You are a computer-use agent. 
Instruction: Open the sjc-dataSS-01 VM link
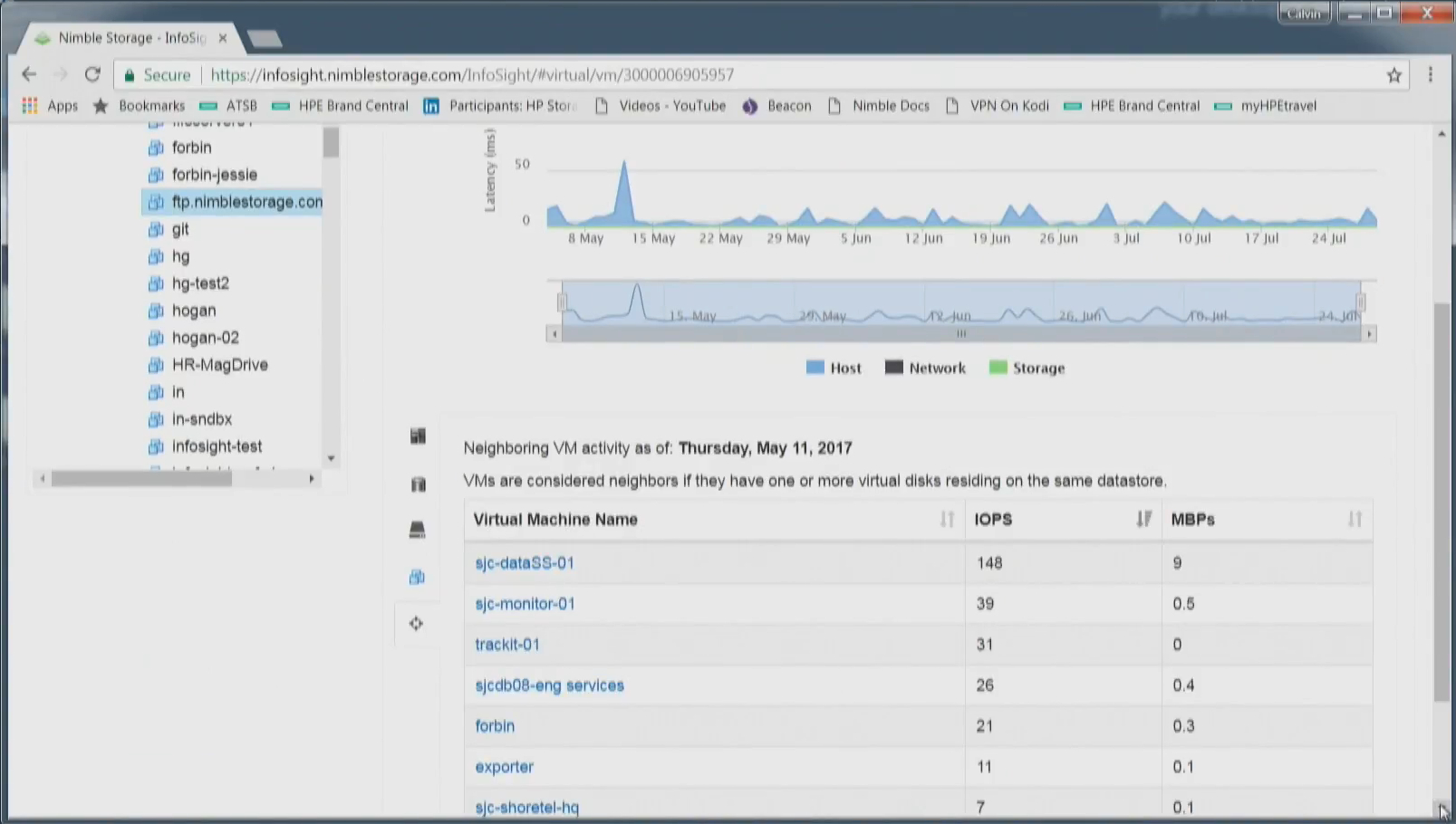click(x=525, y=563)
